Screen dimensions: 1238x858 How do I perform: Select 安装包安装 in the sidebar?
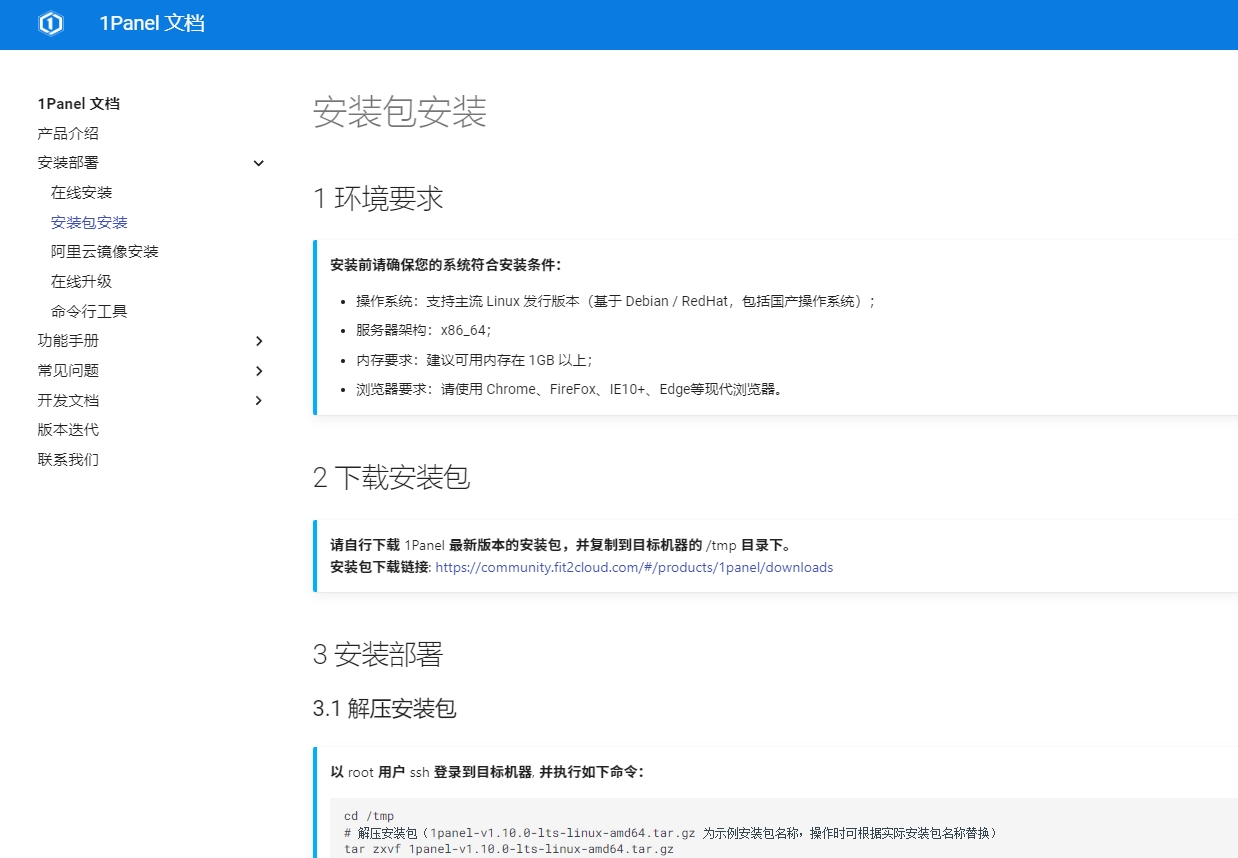pos(89,222)
